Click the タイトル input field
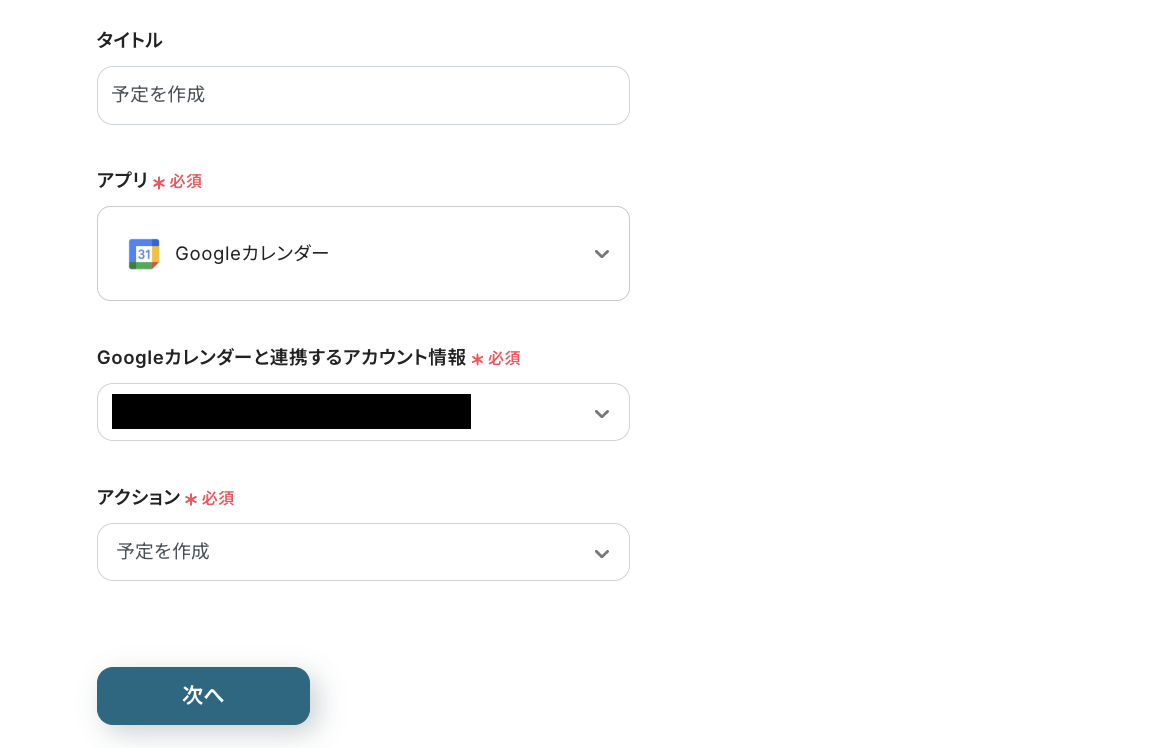Viewport: 1162px width, 748px height. coord(363,95)
